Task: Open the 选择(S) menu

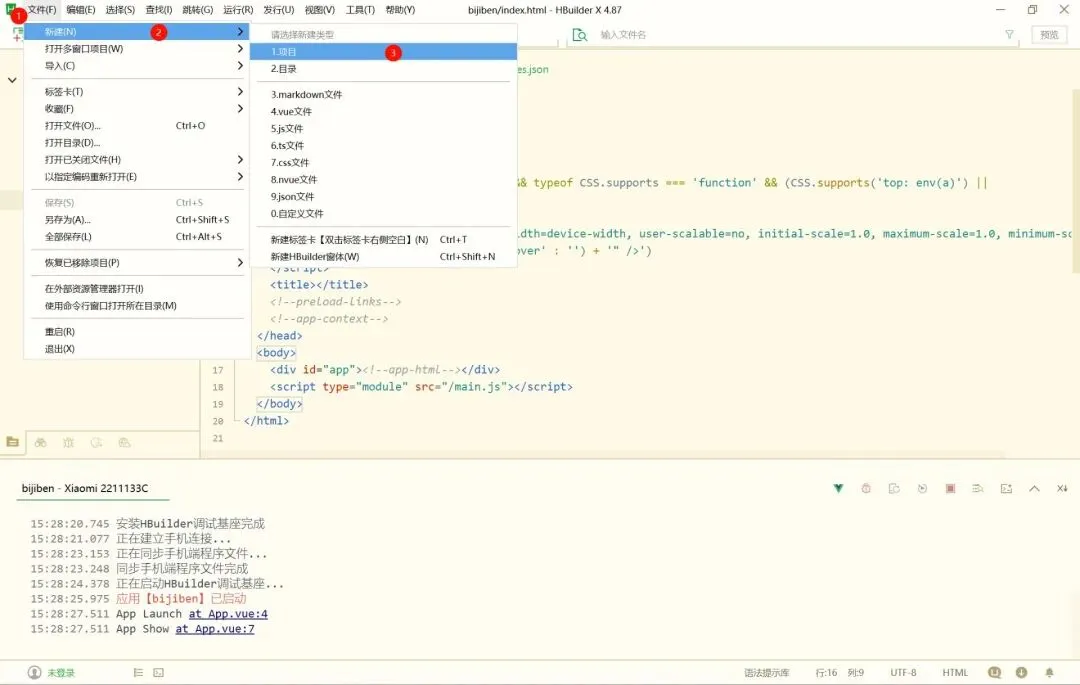Action: [120, 10]
